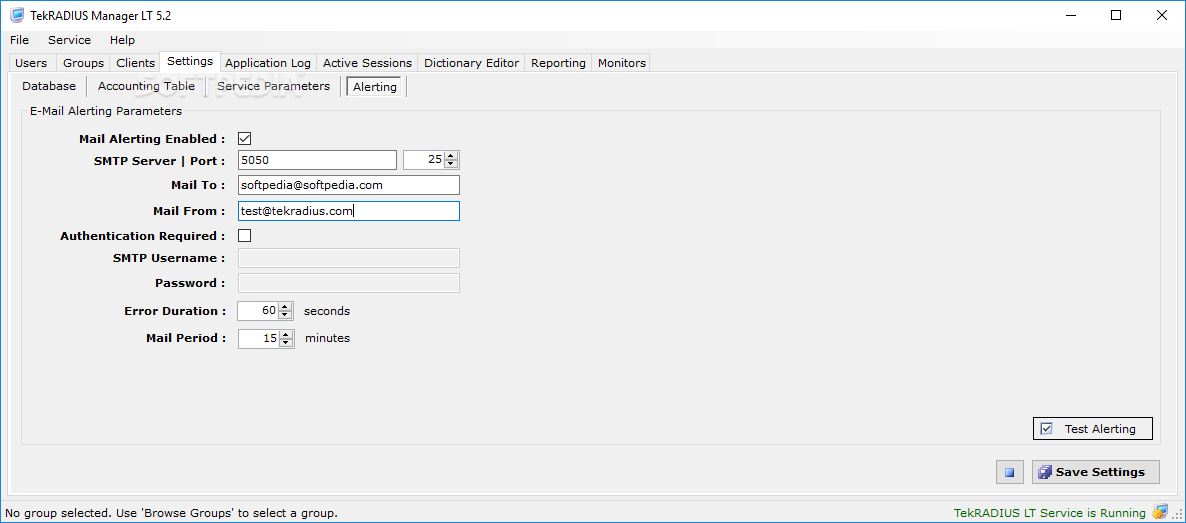Click the Error Duration value field
This screenshot has height=523, width=1186.
pos(258,311)
